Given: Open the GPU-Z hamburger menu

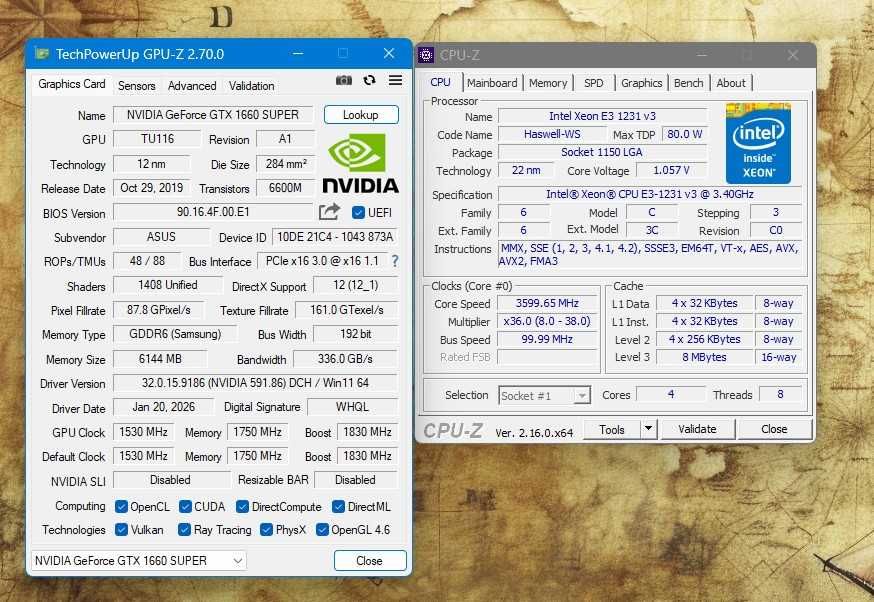Looking at the screenshot, I should pyautogui.click(x=395, y=80).
